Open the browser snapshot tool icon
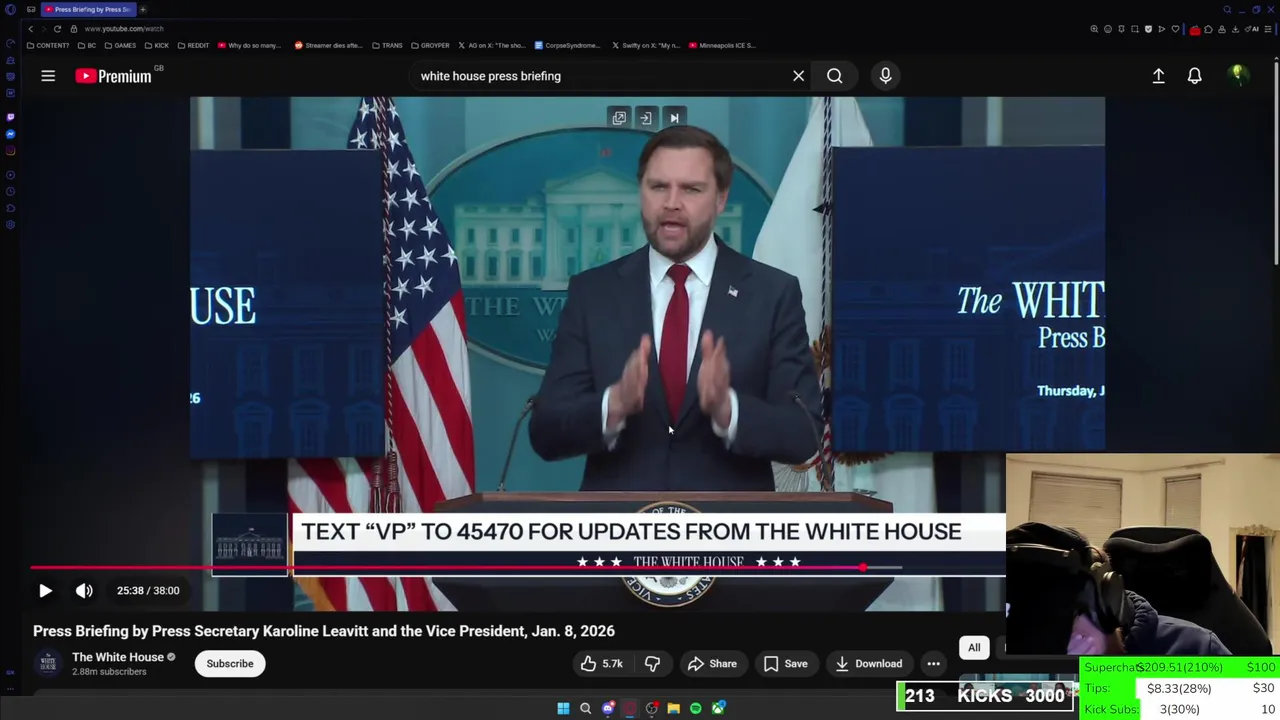This screenshot has height=720, width=1280. click(x=1135, y=29)
